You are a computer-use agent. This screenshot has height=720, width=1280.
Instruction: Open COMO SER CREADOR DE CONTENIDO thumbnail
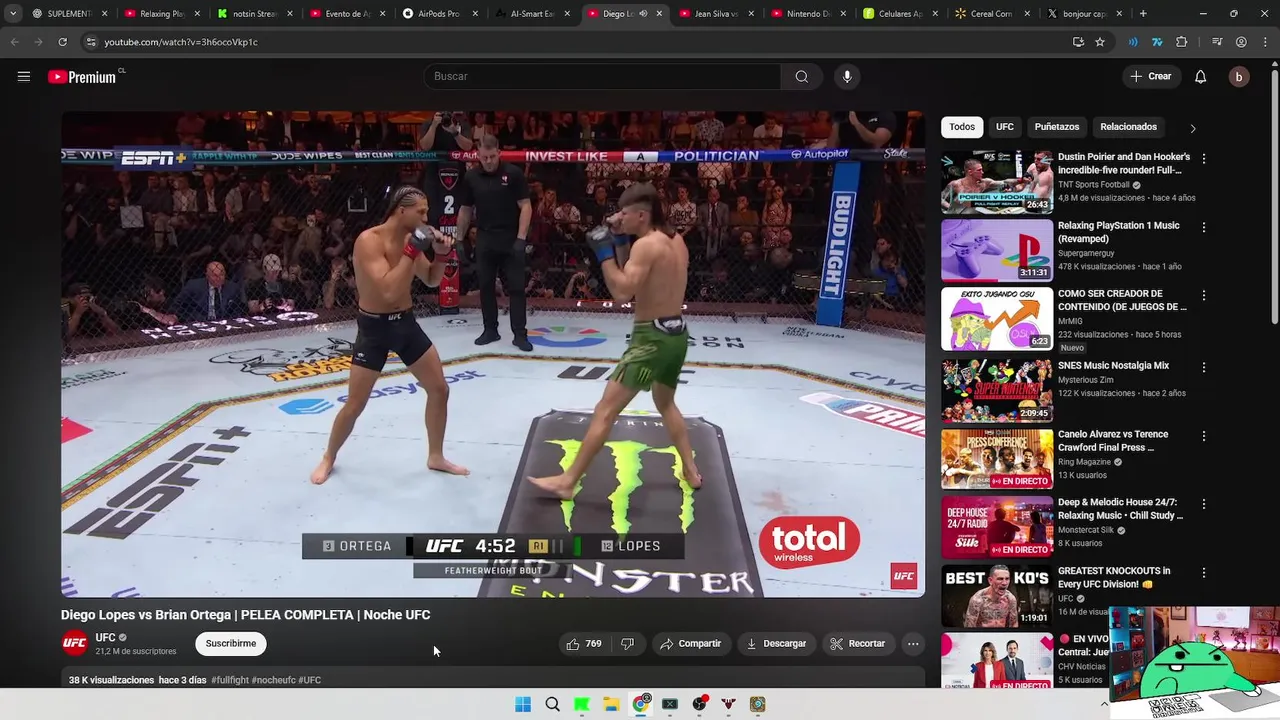pyautogui.click(x=996, y=319)
